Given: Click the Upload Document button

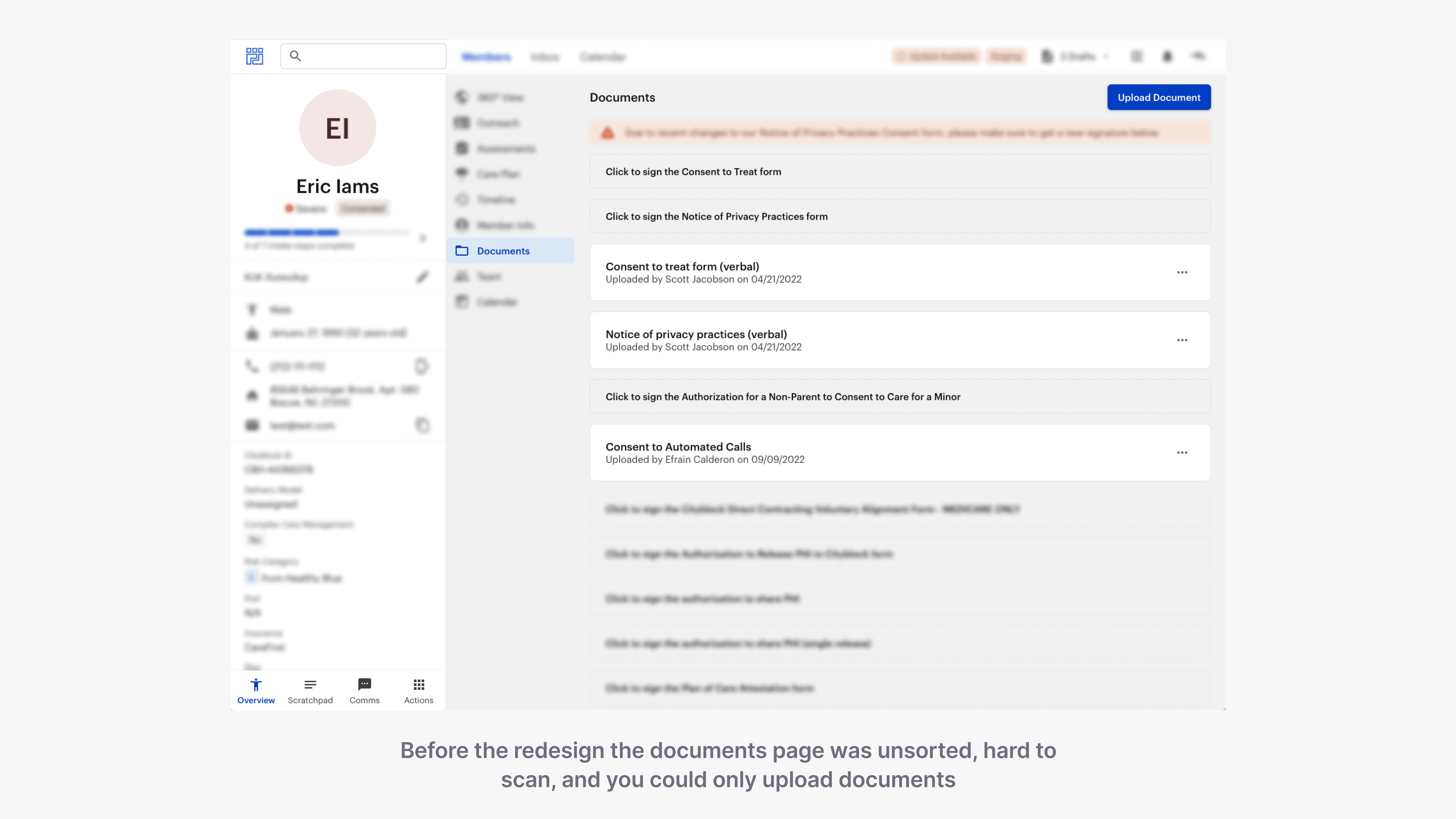Looking at the screenshot, I should coord(1159,97).
